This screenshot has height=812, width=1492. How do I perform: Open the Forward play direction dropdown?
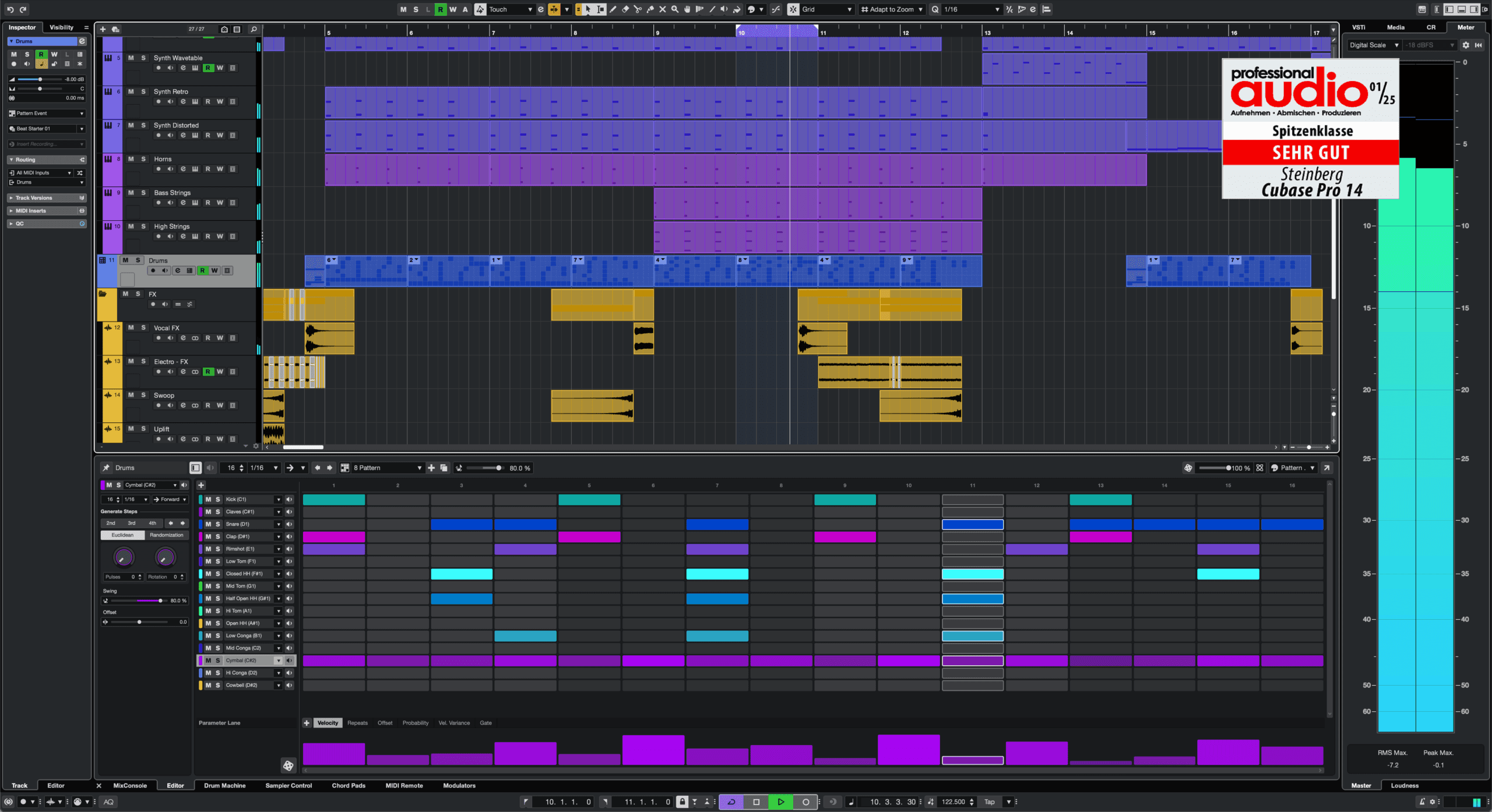170,499
